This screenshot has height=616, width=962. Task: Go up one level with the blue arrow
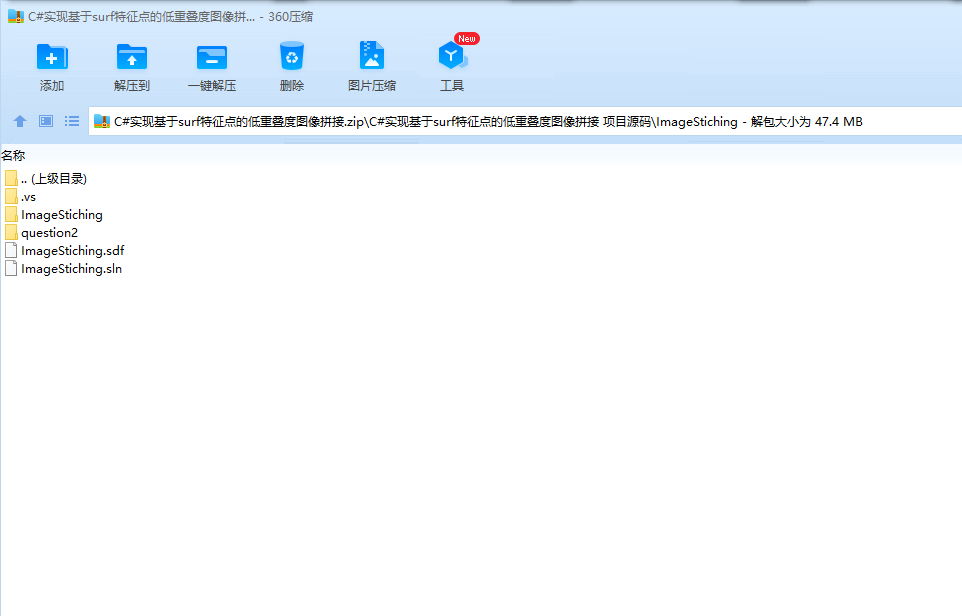20,121
